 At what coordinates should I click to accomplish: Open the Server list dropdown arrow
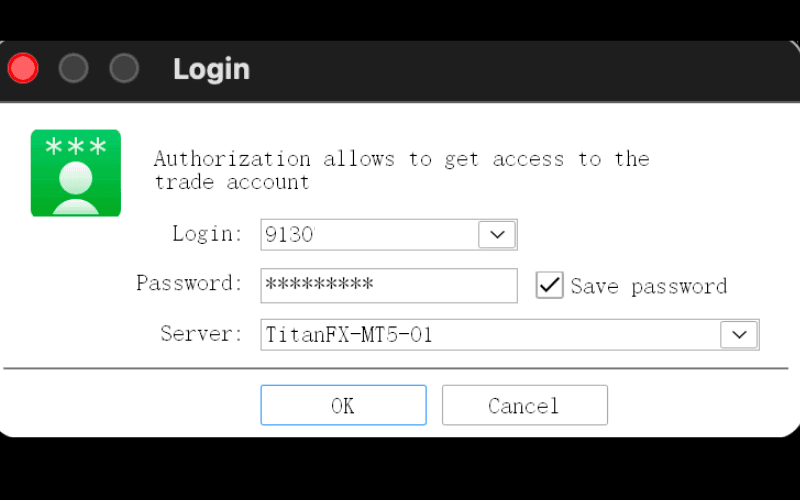click(739, 335)
